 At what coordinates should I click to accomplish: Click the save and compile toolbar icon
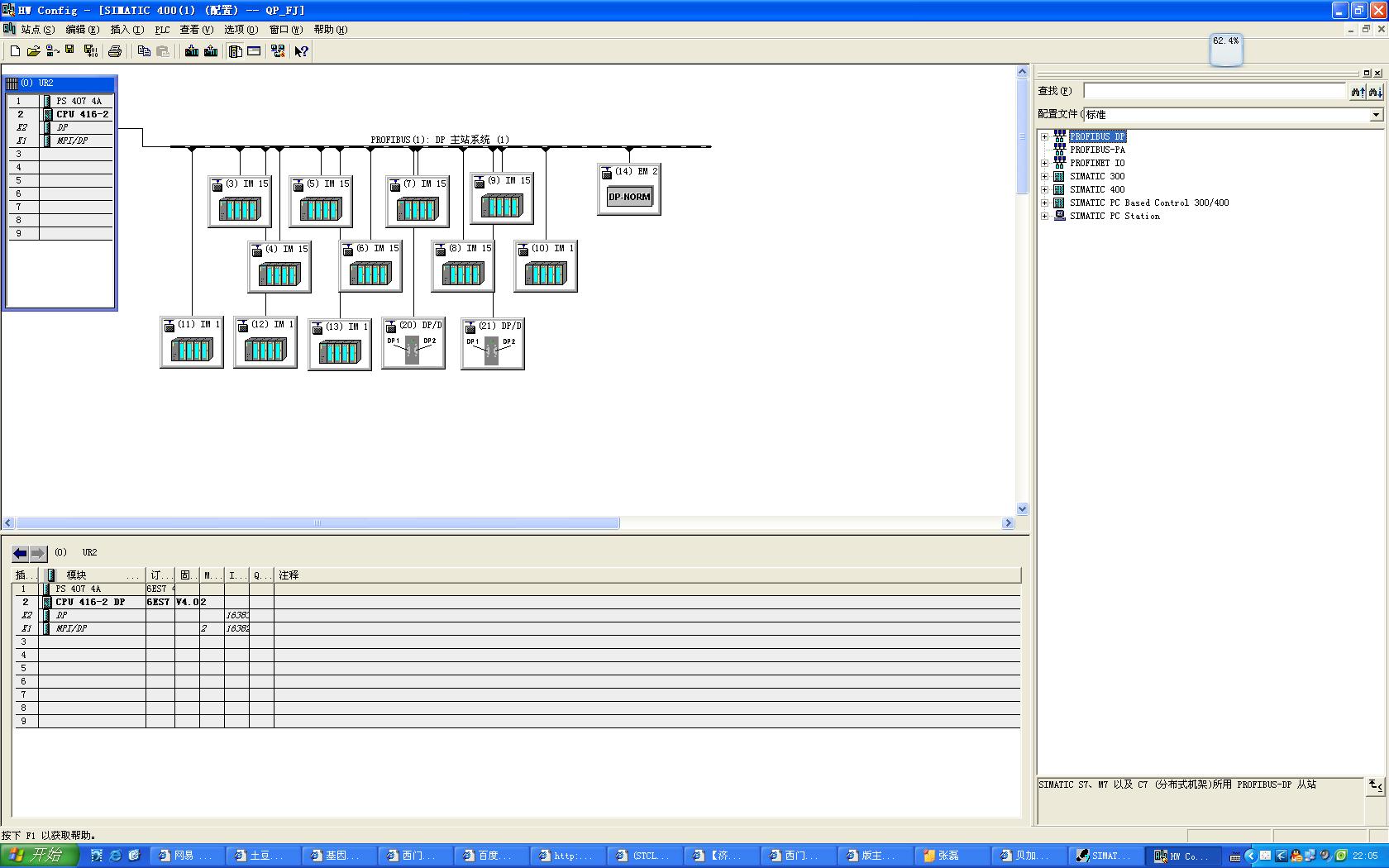(x=90, y=51)
